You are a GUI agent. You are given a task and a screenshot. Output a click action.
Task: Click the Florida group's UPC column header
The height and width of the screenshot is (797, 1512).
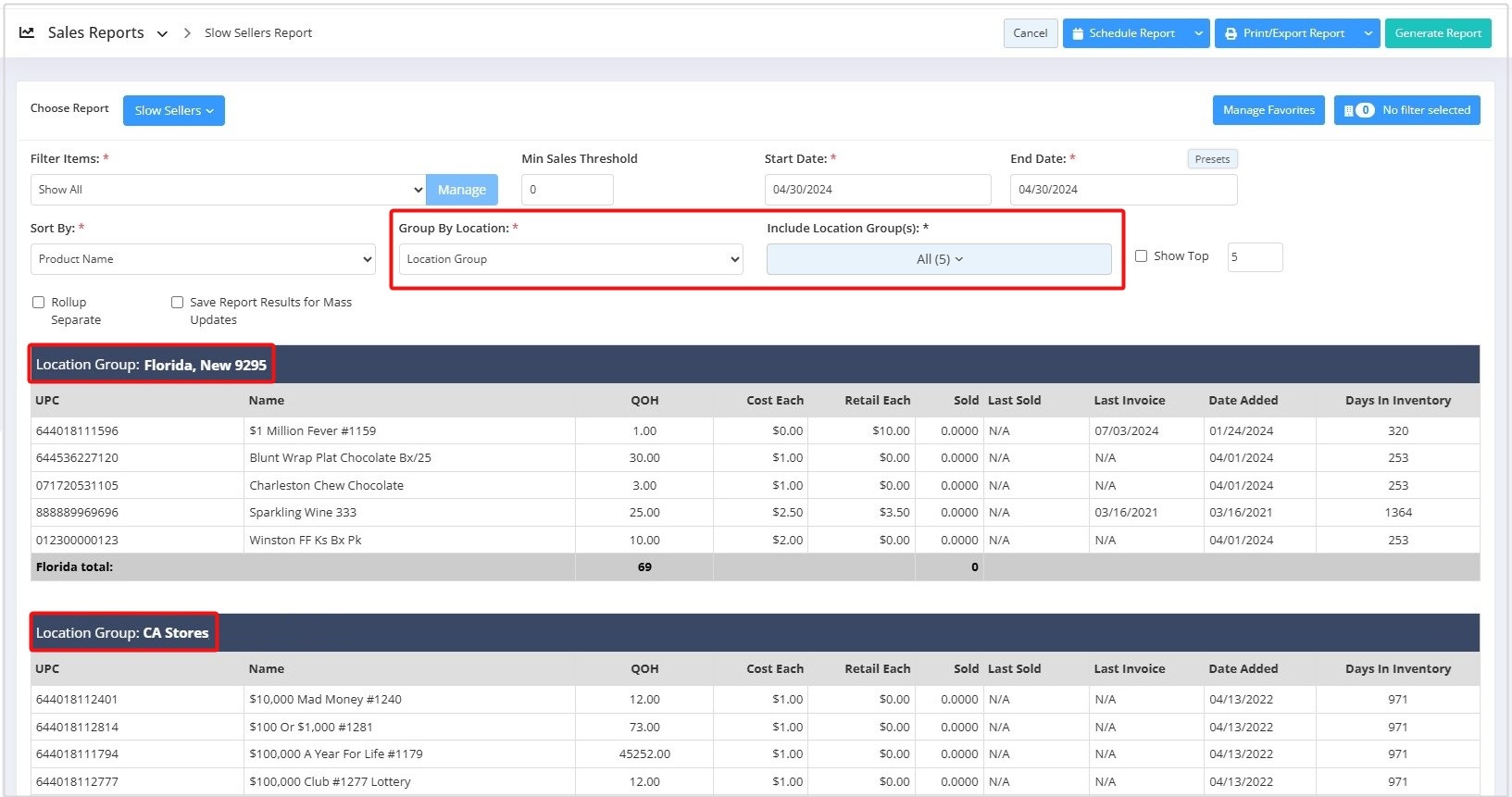click(47, 401)
